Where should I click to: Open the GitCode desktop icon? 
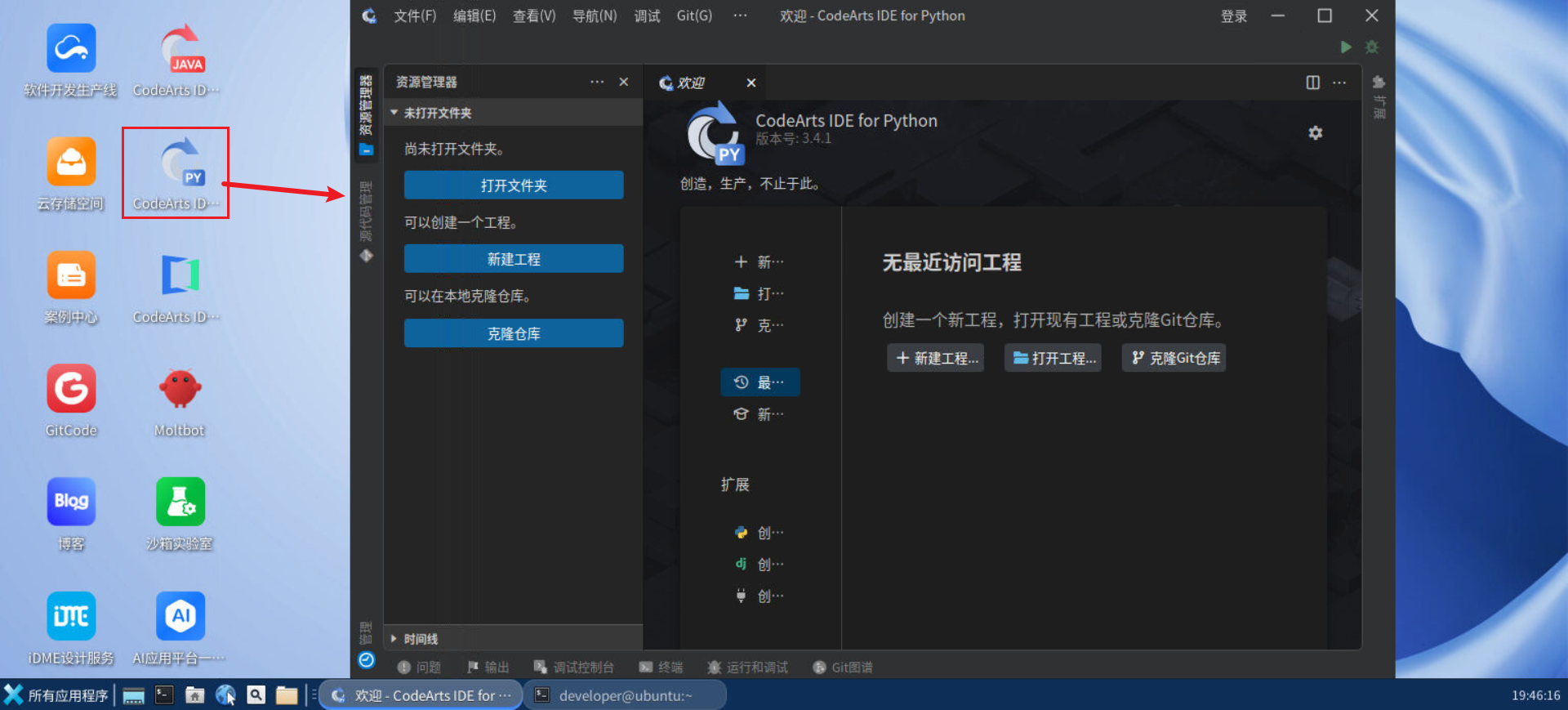pyautogui.click(x=71, y=401)
